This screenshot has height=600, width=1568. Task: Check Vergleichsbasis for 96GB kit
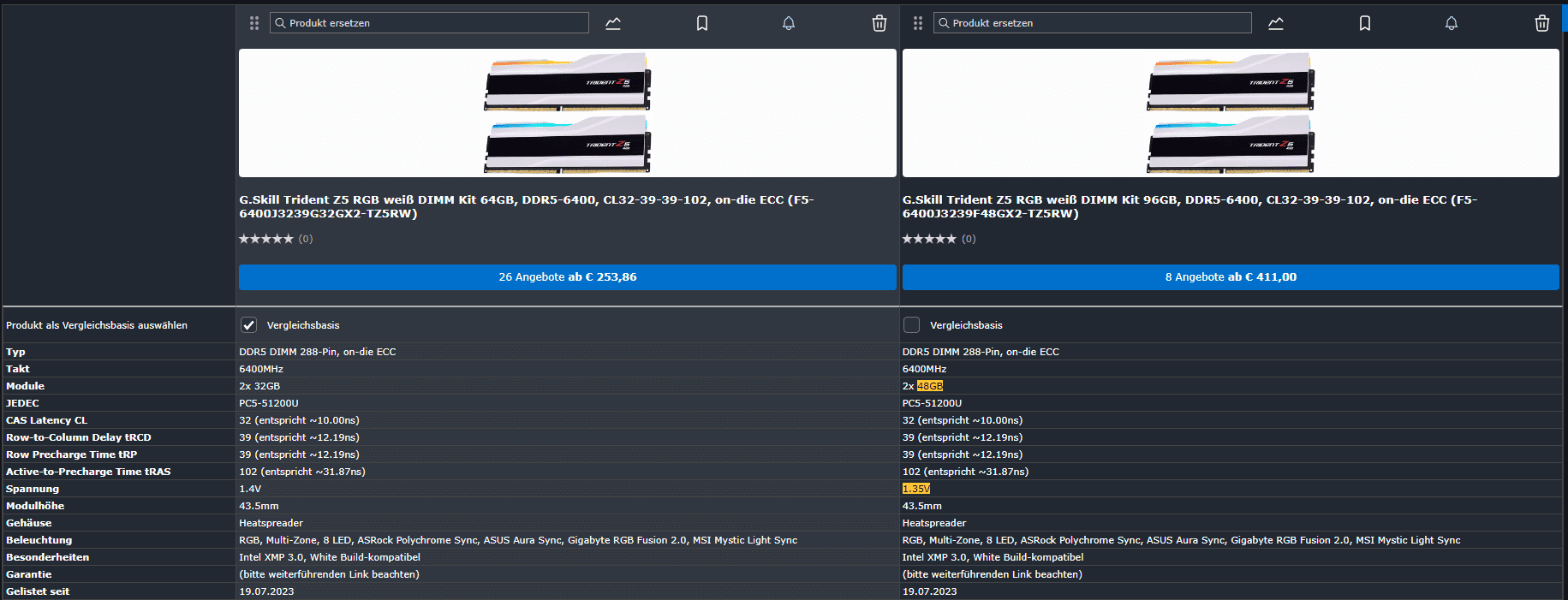click(x=912, y=325)
